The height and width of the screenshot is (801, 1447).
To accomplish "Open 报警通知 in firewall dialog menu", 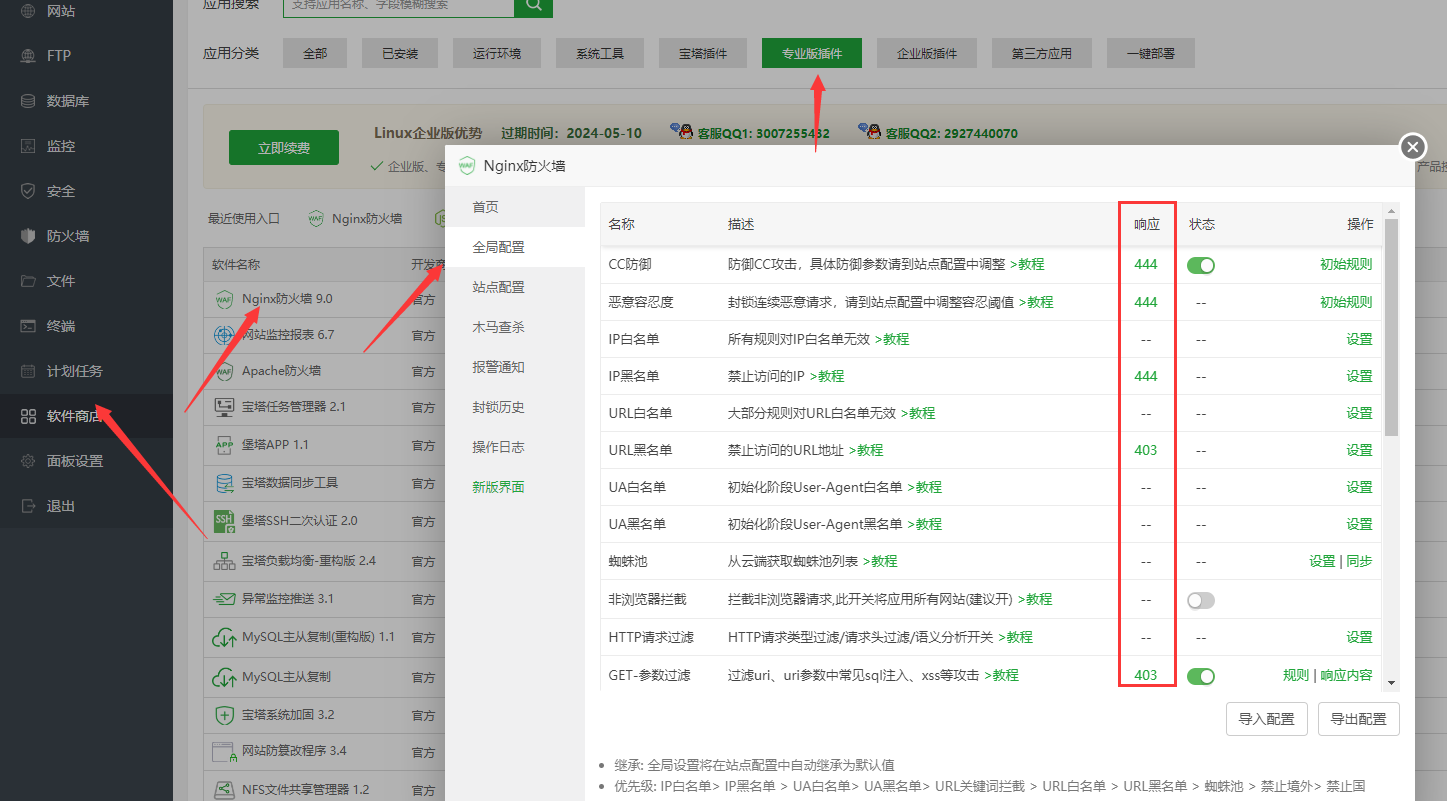I will click(x=515, y=367).
